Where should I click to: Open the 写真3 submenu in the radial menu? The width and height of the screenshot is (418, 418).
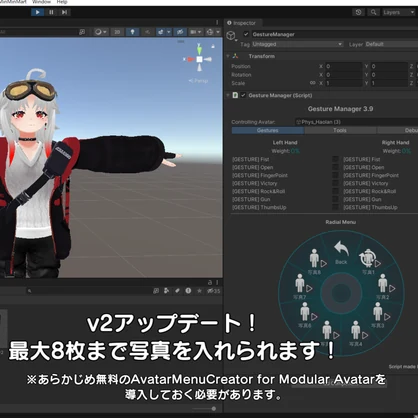click(379, 315)
